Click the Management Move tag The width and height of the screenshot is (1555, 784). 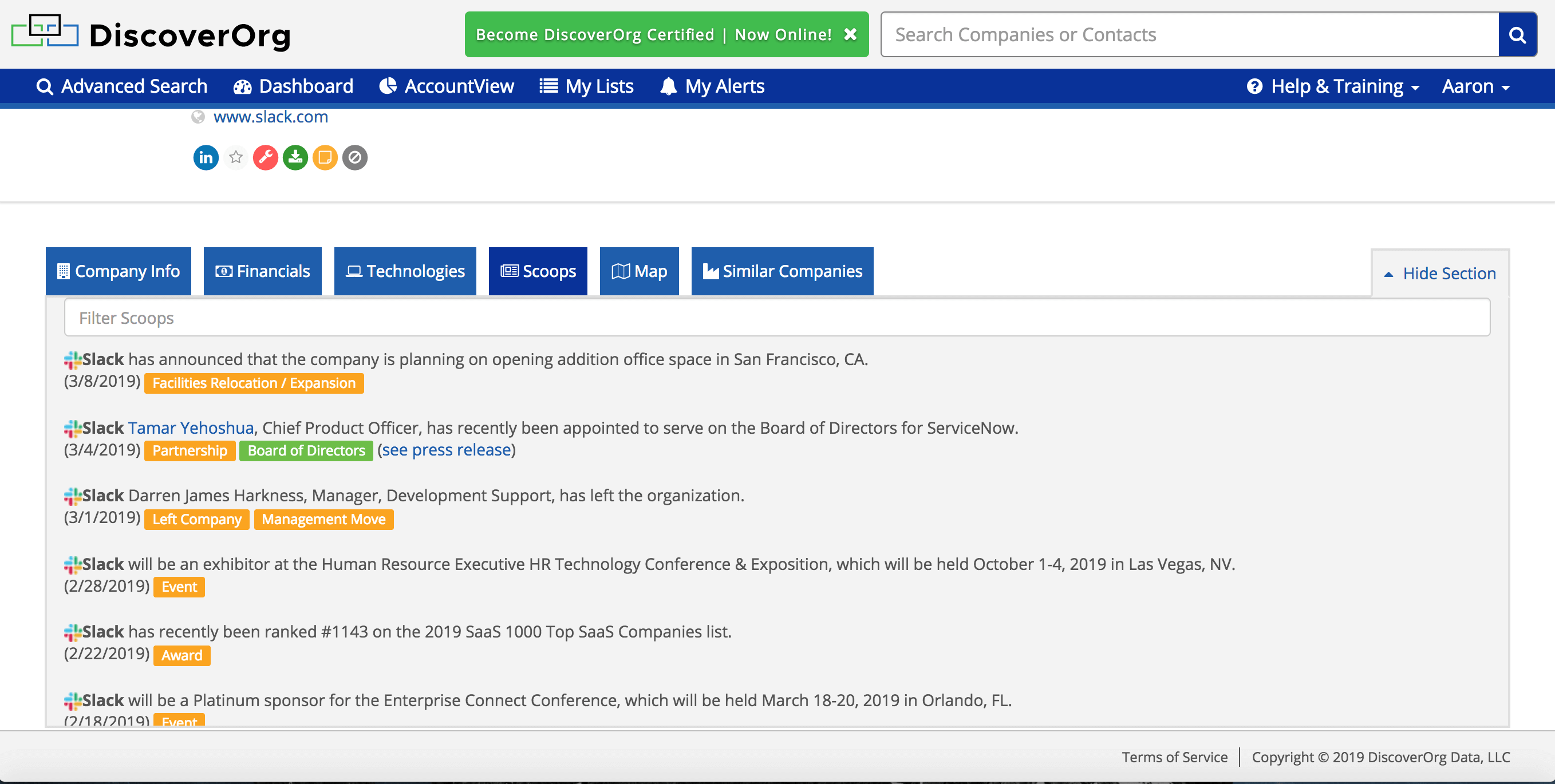point(323,519)
